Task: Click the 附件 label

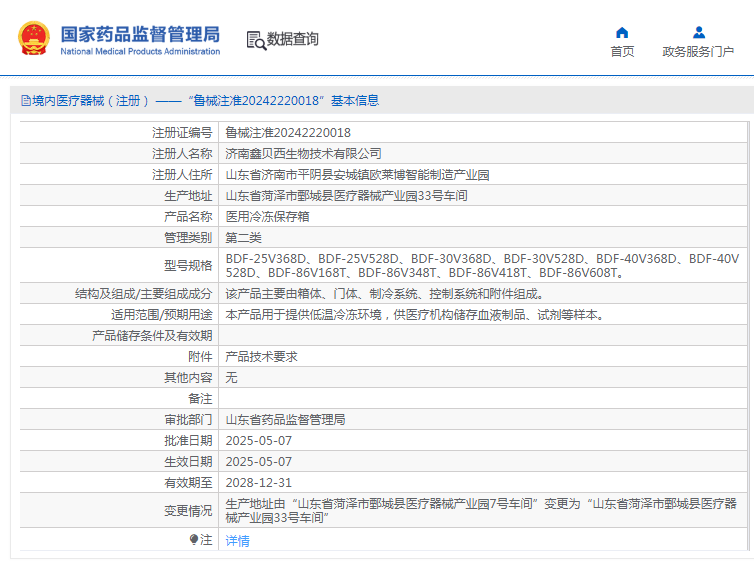Action: 200,357
